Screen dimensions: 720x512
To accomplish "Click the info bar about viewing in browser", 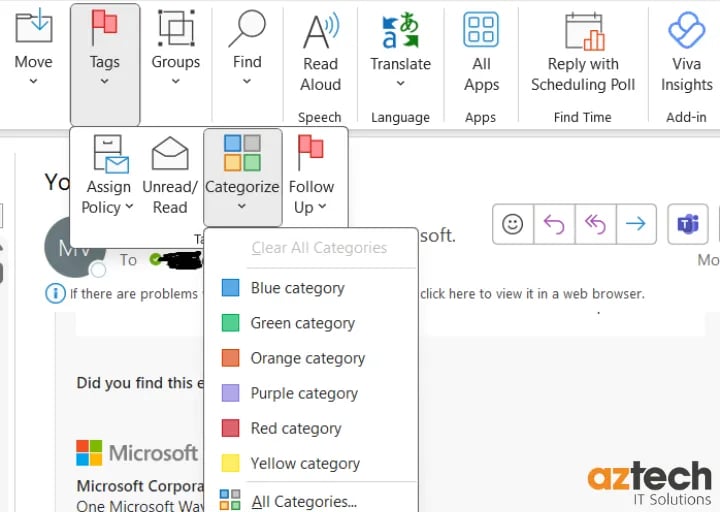I will click(345, 293).
